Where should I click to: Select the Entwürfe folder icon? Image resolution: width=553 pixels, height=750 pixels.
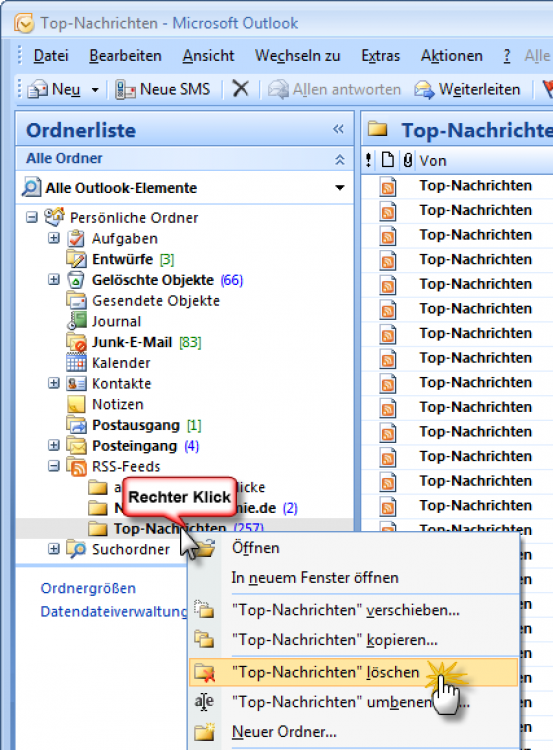point(76,259)
